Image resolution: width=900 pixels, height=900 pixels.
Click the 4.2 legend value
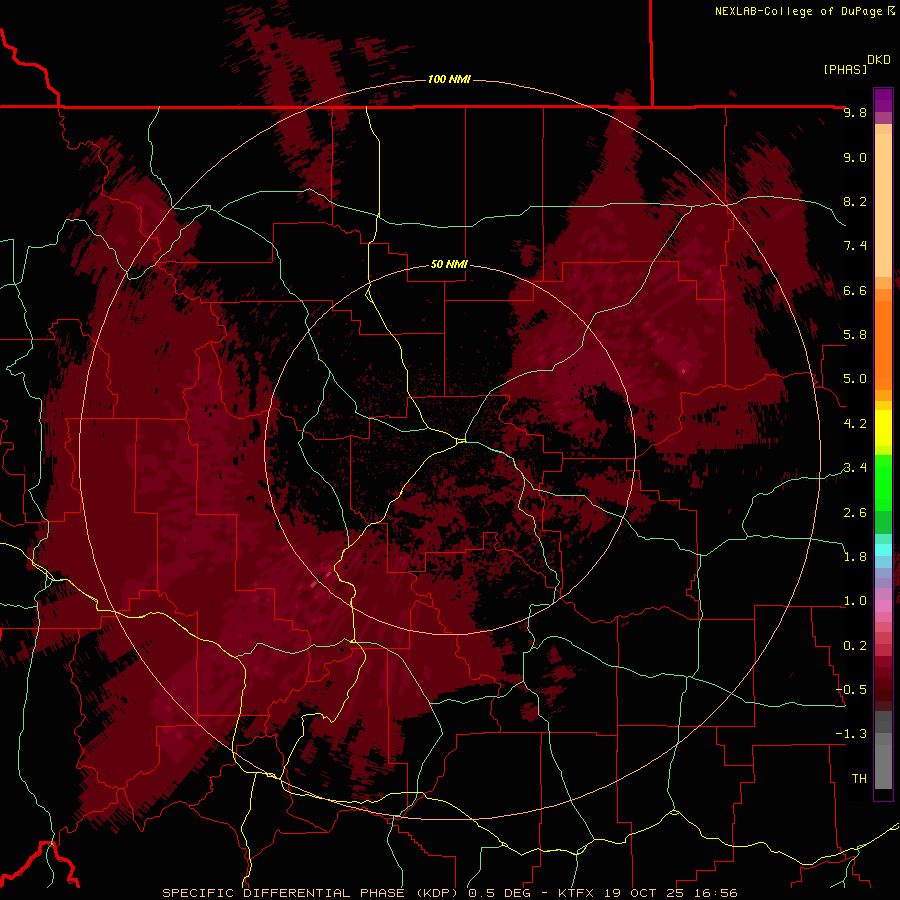click(x=855, y=424)
